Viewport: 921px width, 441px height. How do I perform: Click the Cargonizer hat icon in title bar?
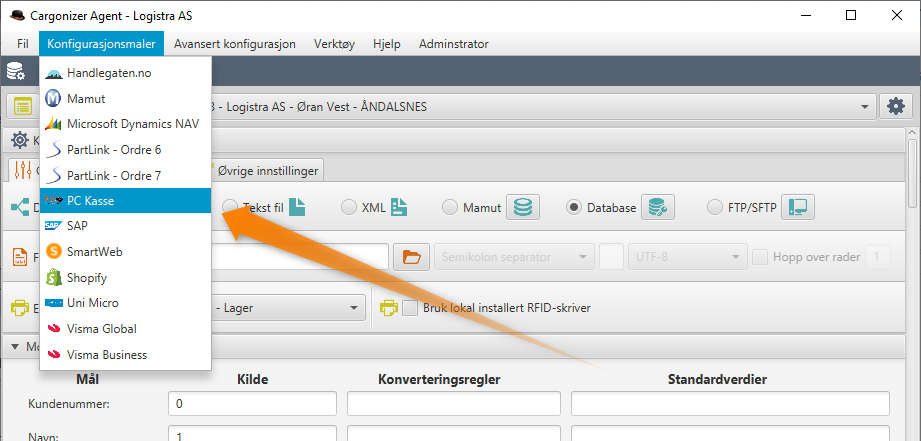16,16
